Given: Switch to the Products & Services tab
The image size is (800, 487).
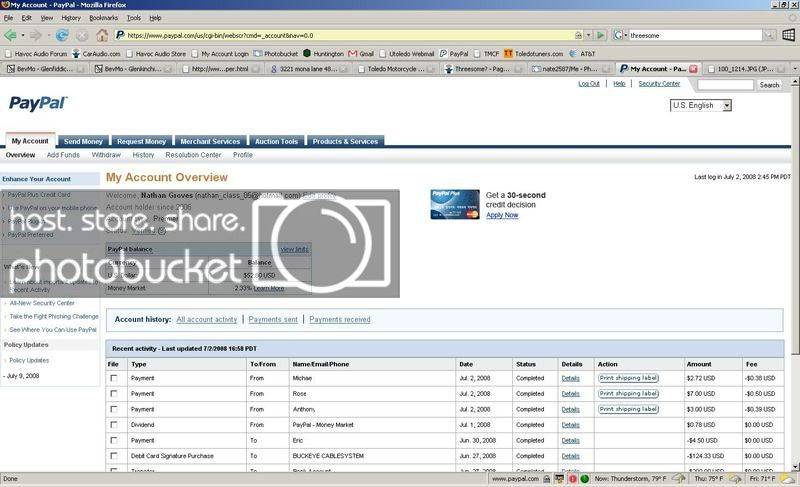Looking at the screenshot, I should [x=345, y=141].
